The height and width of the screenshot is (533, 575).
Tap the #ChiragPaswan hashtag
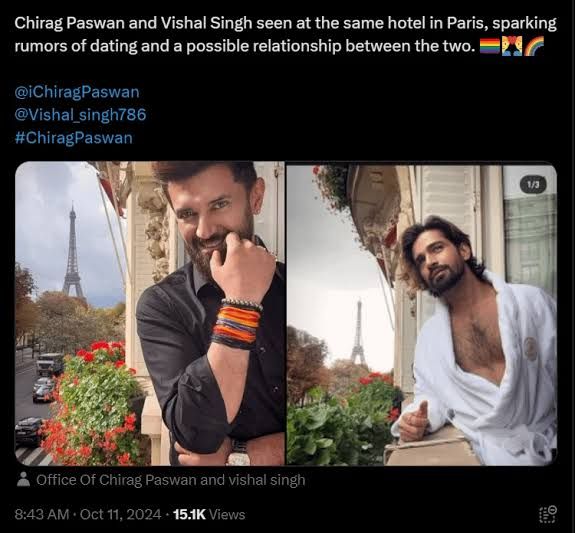point(74,138)
